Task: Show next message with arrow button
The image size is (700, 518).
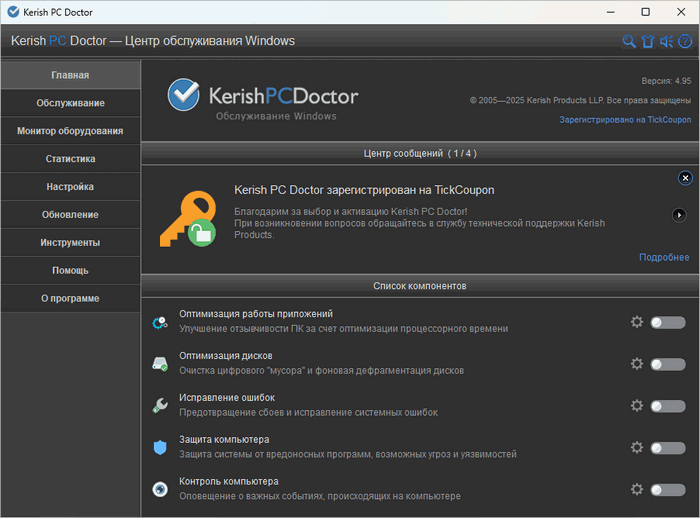Action: click(x=679, y=215)
